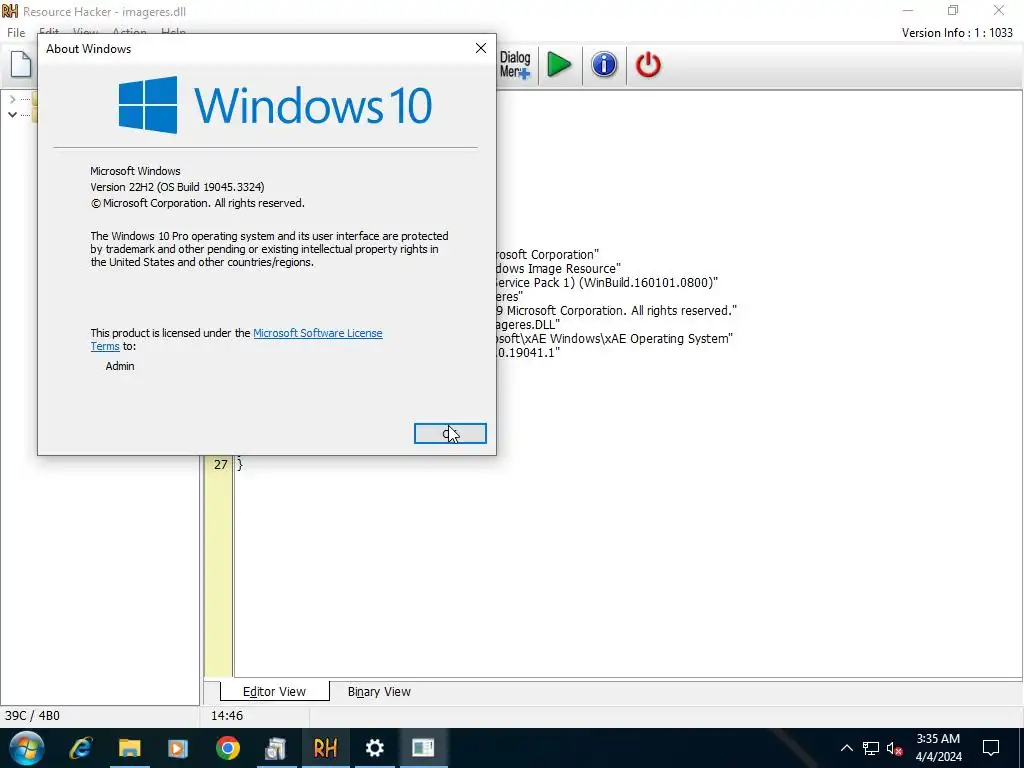Click line number 27 in the editor gutter
This screenshot has width=1024, height=768.
[x=221, y=465]
